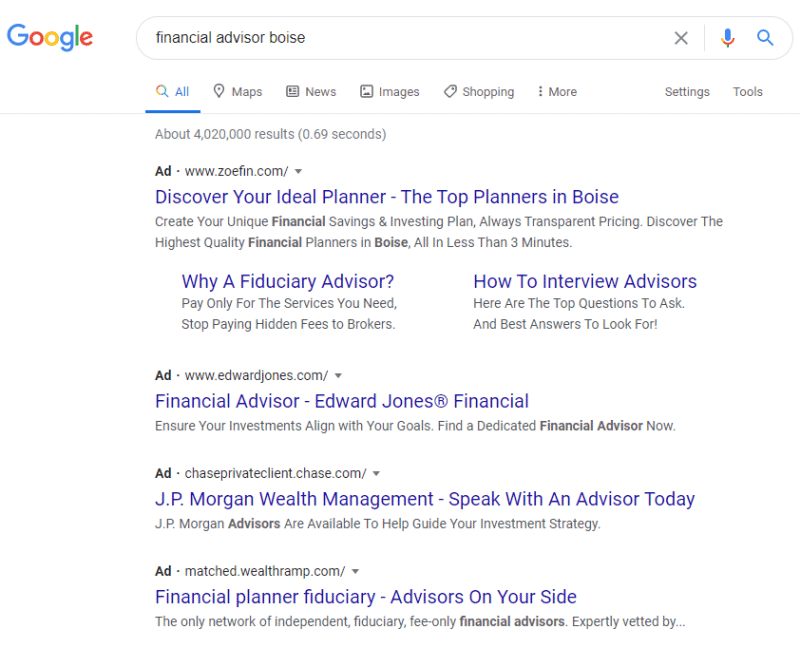Expand edwardjones.com ad dropdown arrow
This screenshot has width=800, height=648.
tap(338, 376)
